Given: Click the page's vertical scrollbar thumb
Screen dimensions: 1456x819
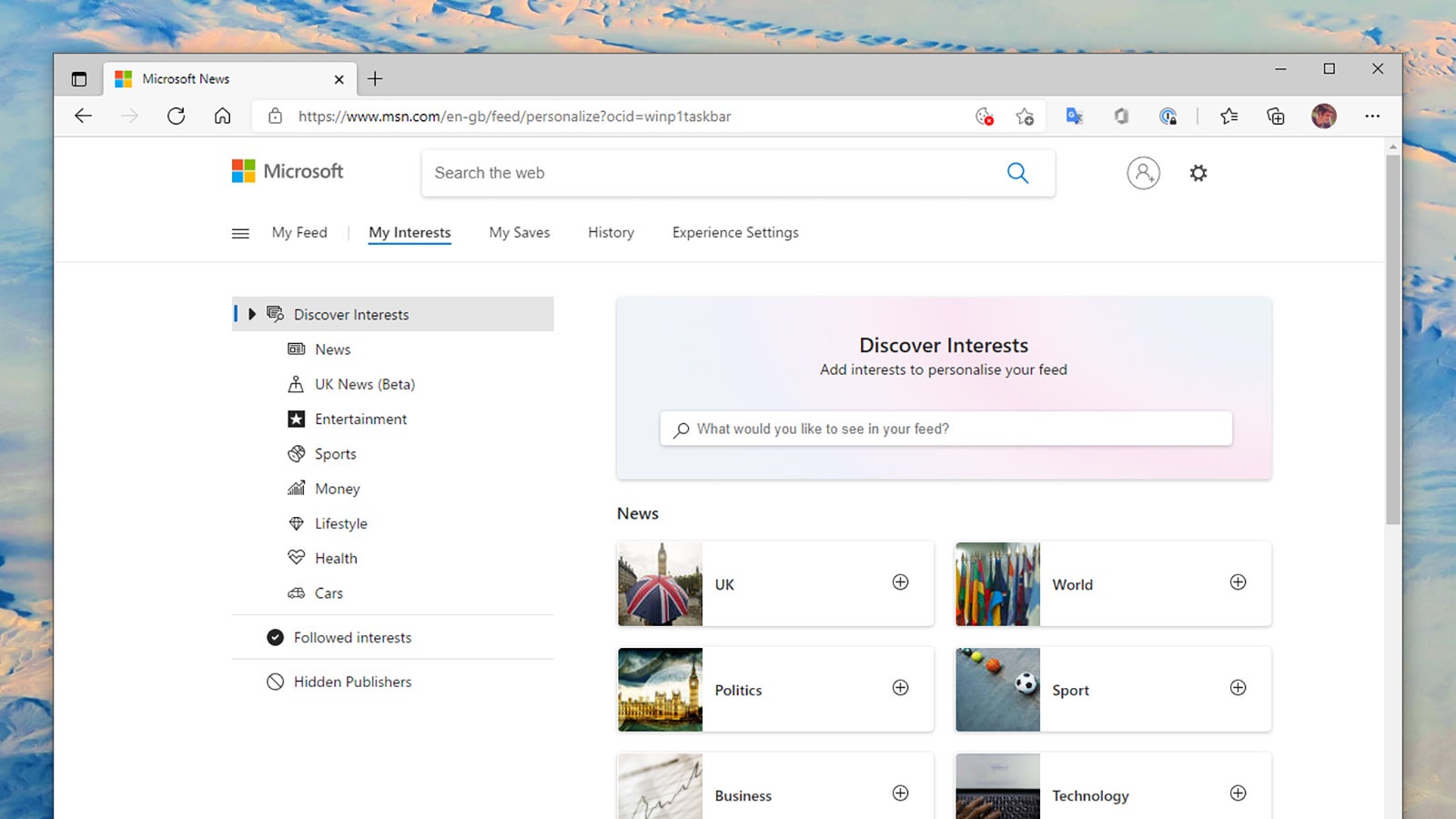Looking at the screenshot, I should tap(1392, 337).
